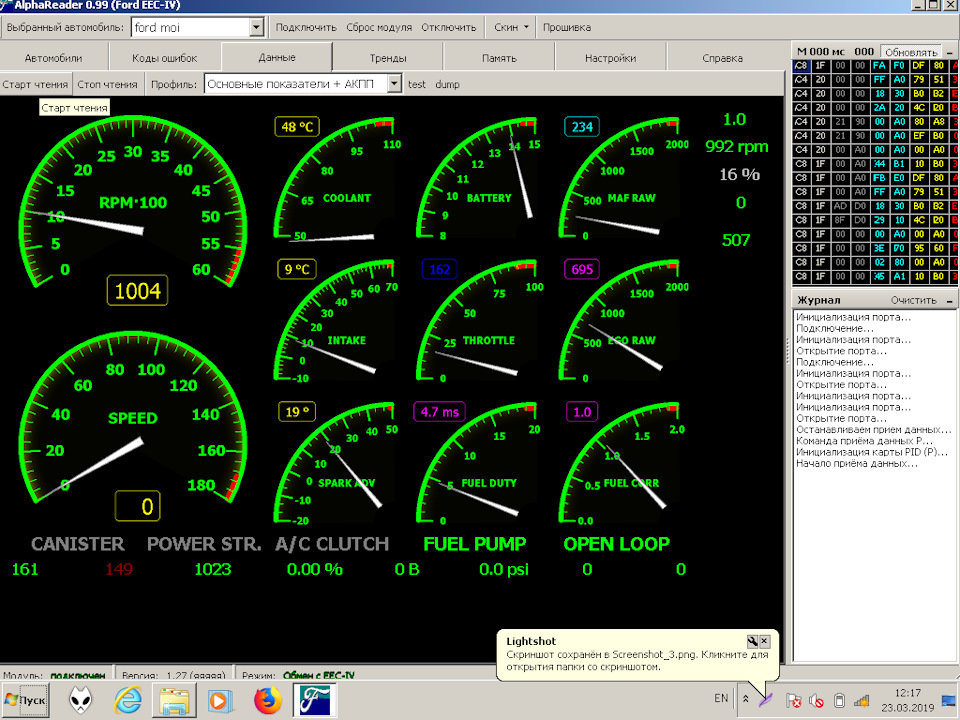The image size is (960, 720).
Task: Click the Отключить button
Action: pos(448,28)
